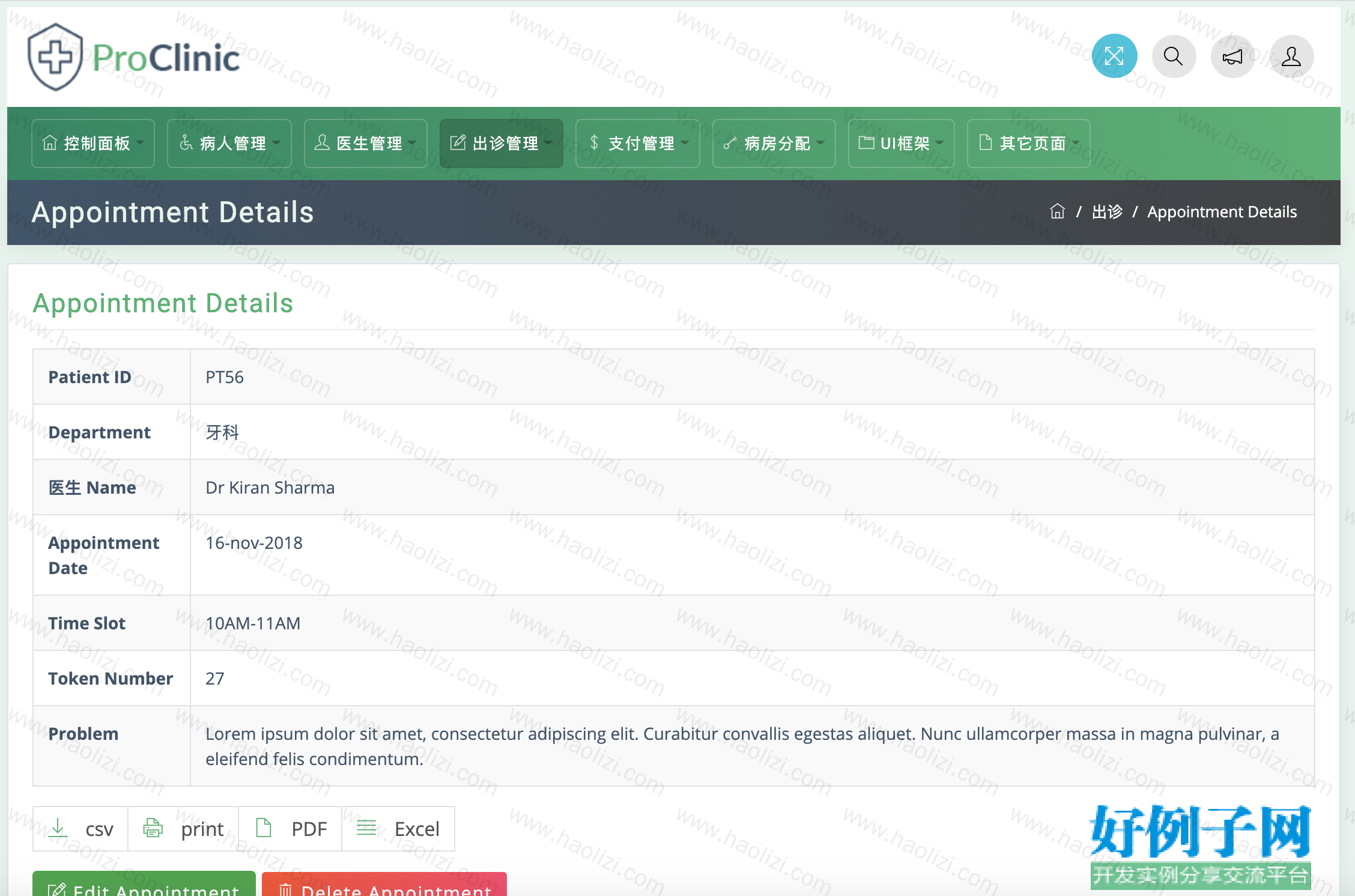This screenshot has height=896, width=1355.
Task: Click the ProClinic wordmark
Action: (x=166, y=58)
